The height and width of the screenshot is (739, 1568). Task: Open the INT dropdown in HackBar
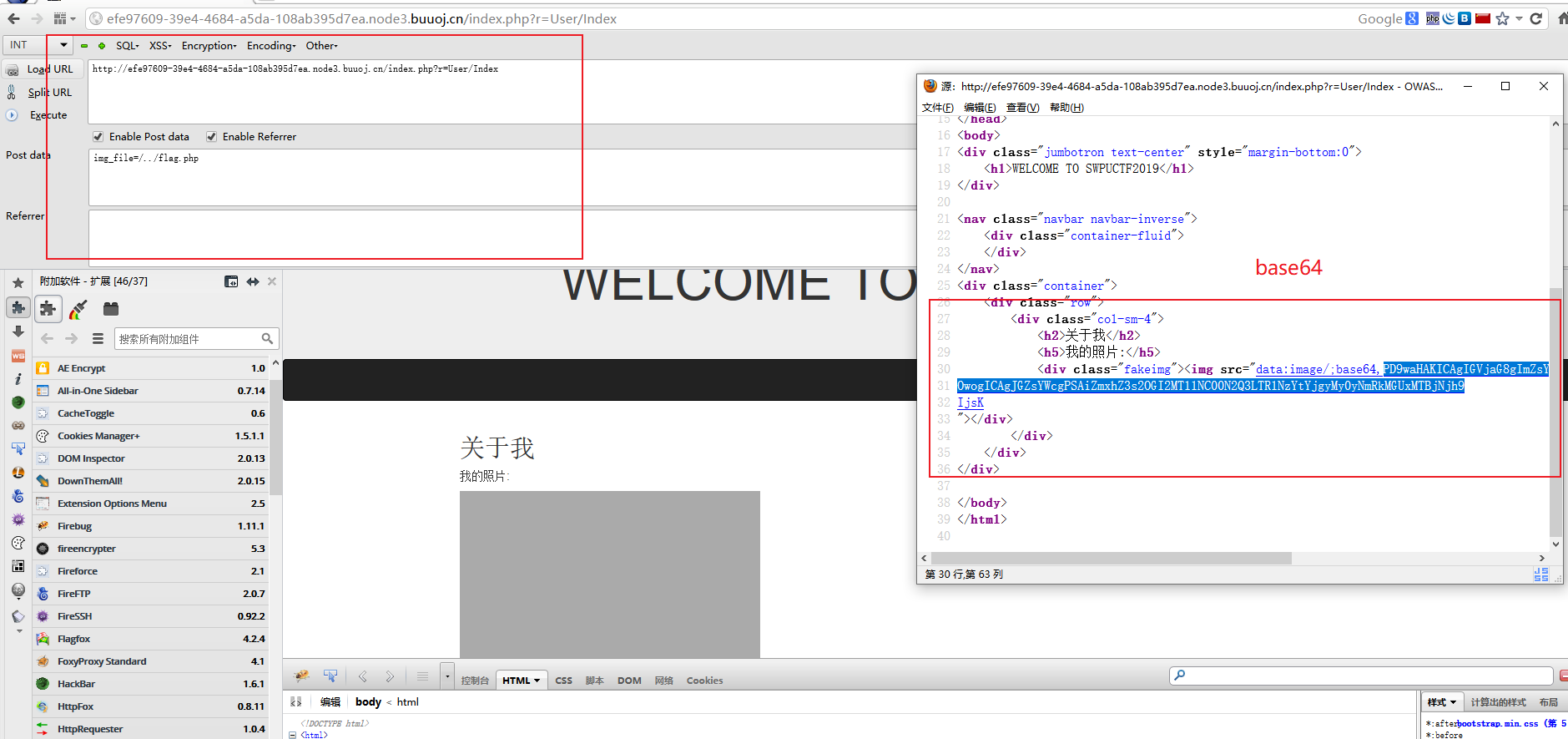point(38,45)
